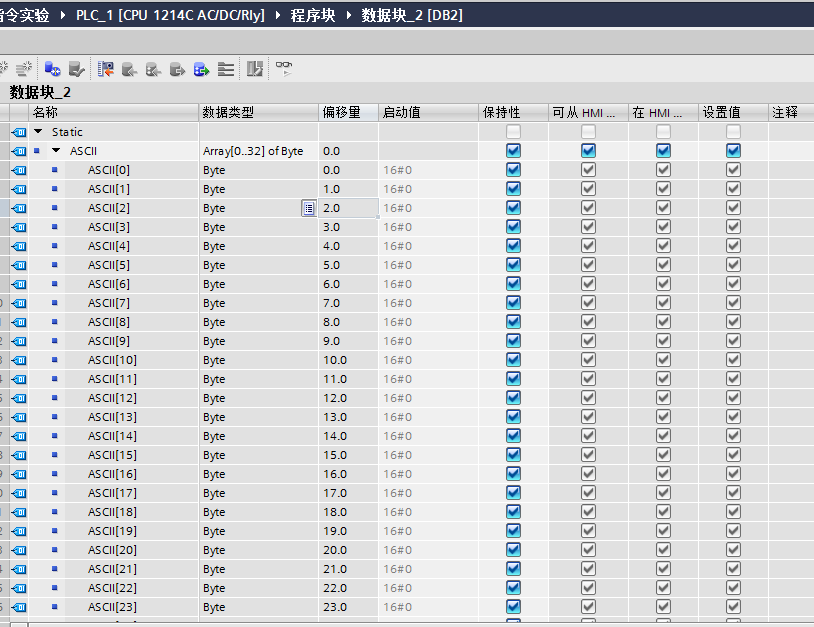Click the 注释 column header

tap(791, 112)
